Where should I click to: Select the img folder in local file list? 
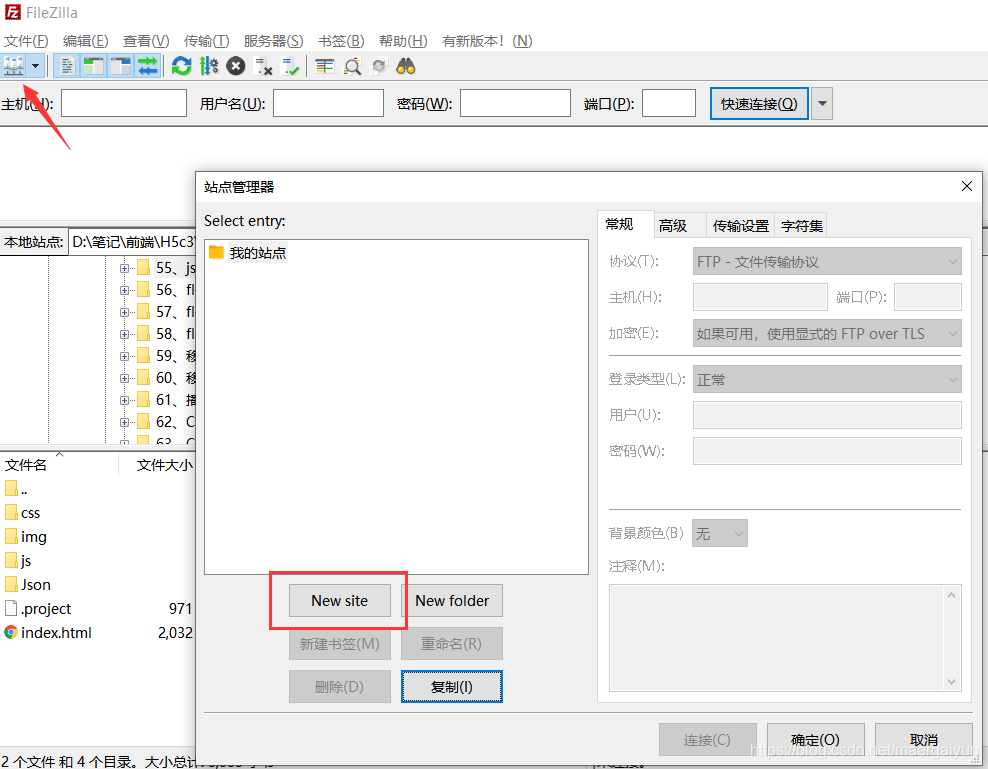click(x=26, y=537)
